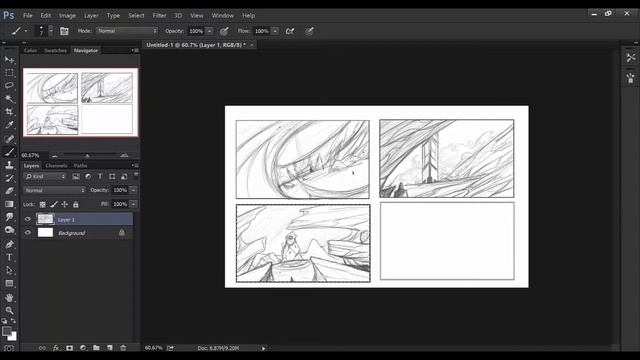Click the foreground color swatch
640x360 pixels.
6,331
